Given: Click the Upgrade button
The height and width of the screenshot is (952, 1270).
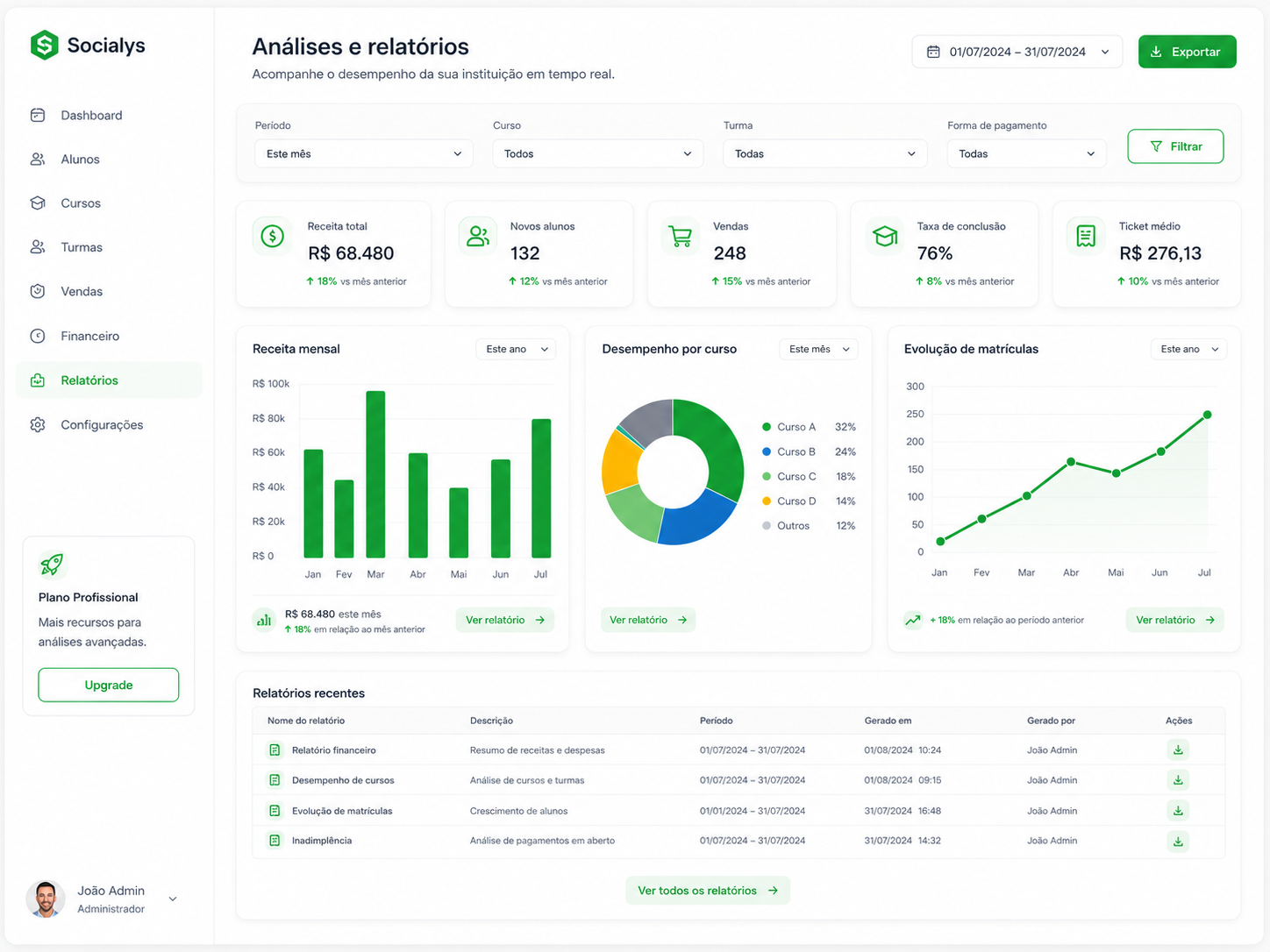Looking at the screenshot, I should (109, 685).
